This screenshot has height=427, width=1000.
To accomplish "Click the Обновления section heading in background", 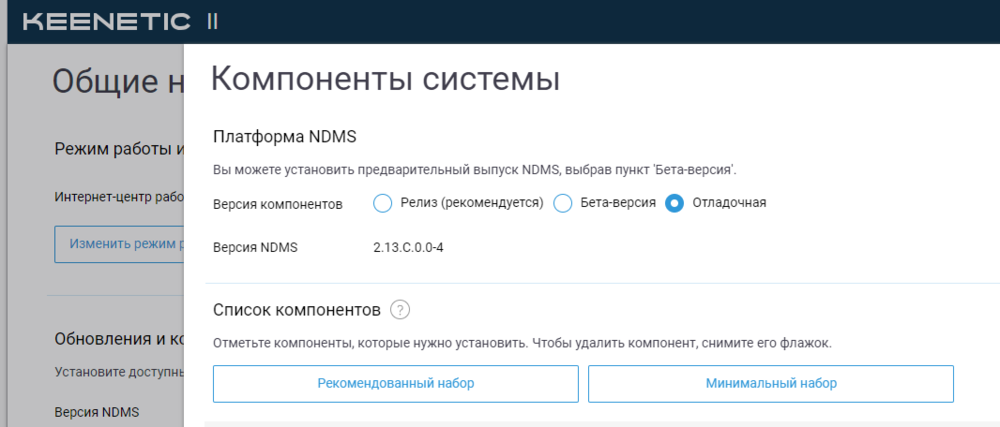I will pos(119,338).
